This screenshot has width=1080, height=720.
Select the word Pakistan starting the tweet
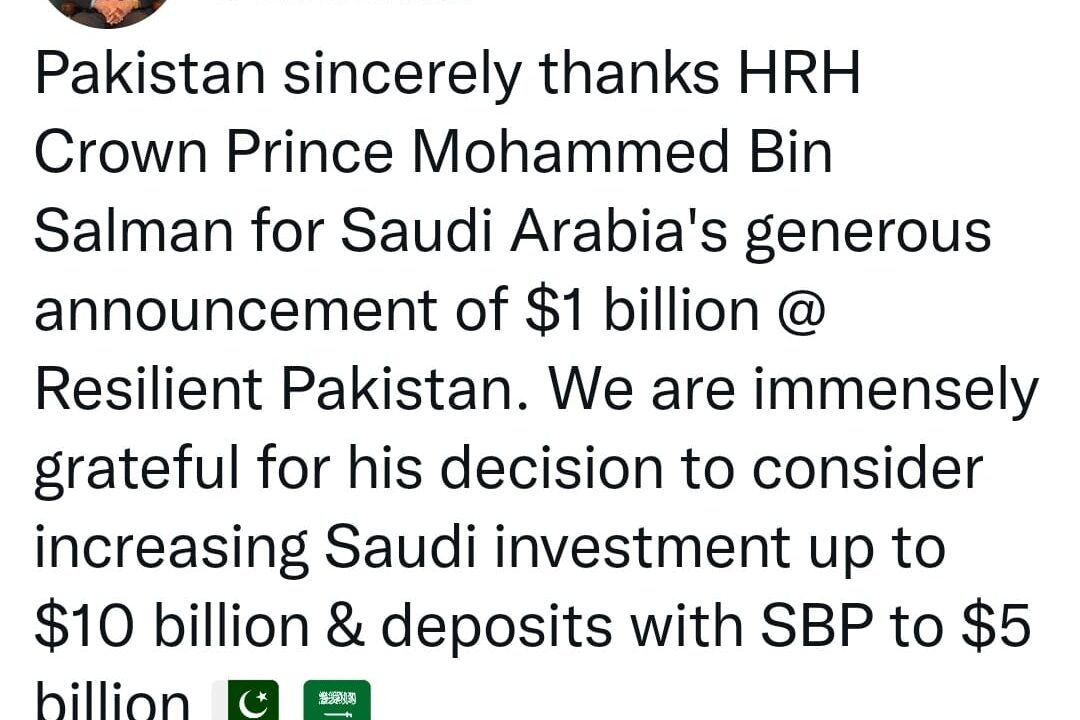tap(150, 72)
